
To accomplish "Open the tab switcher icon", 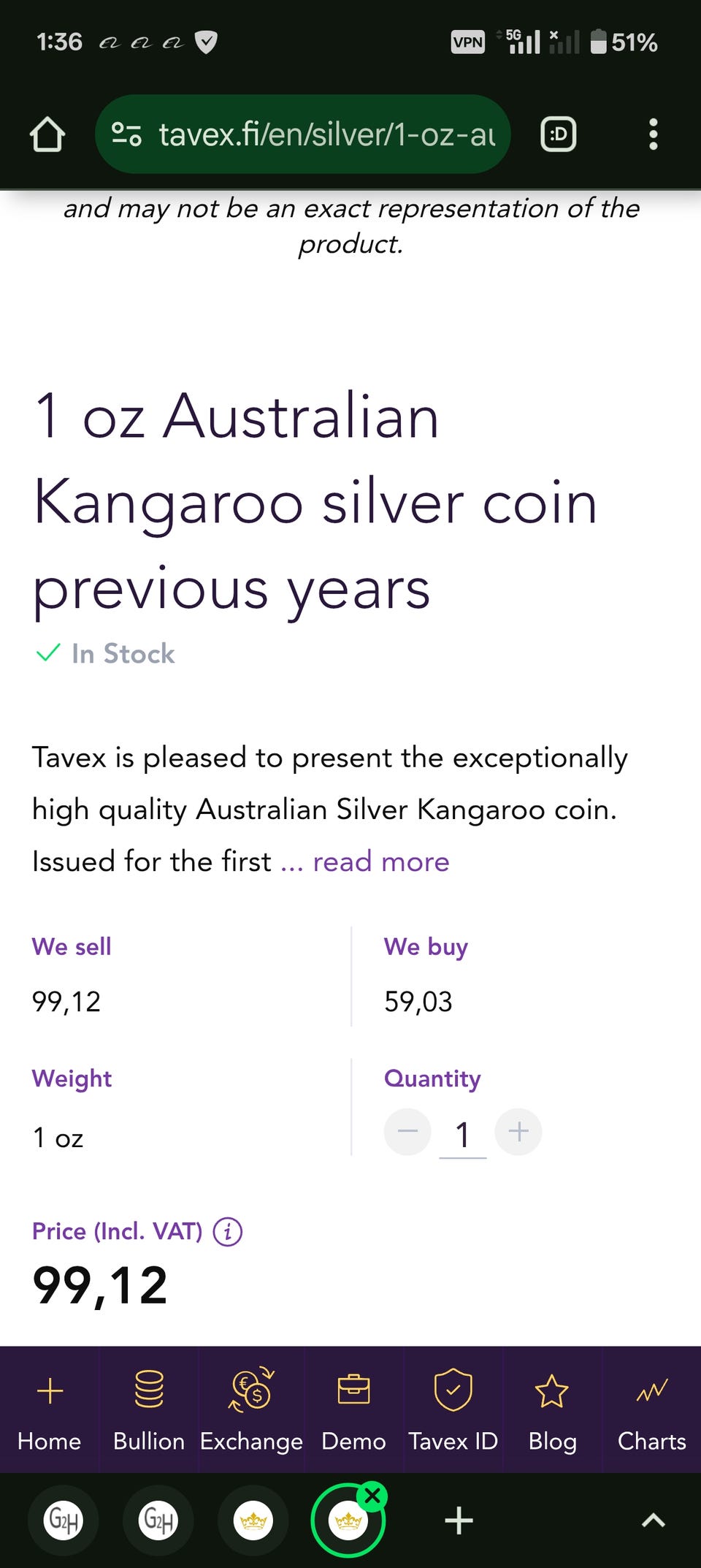I will (559, 134).
